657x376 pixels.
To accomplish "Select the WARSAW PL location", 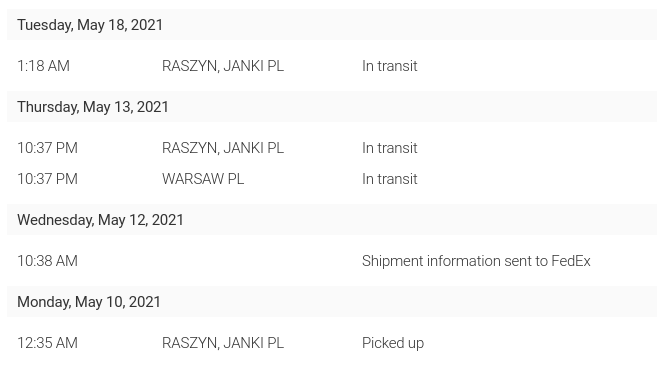I will coord(203,179).
